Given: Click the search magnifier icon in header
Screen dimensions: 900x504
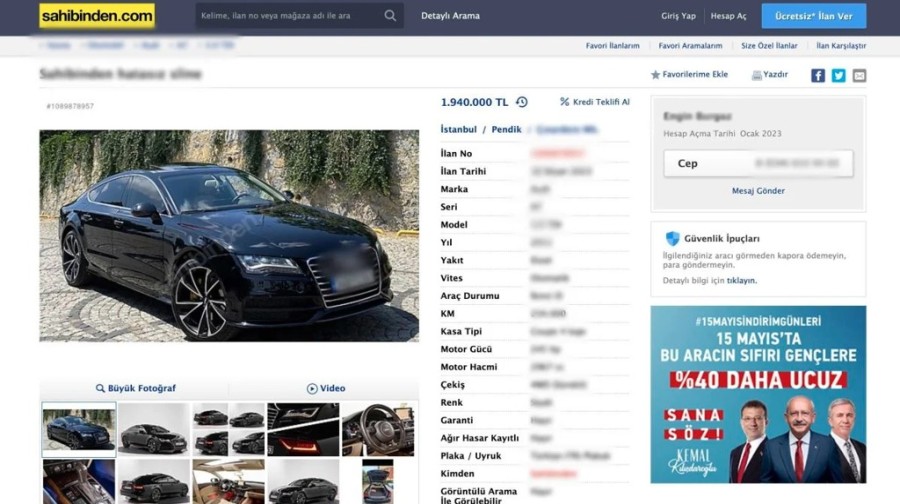Looking at the screenshot, I should coord(390,16).
